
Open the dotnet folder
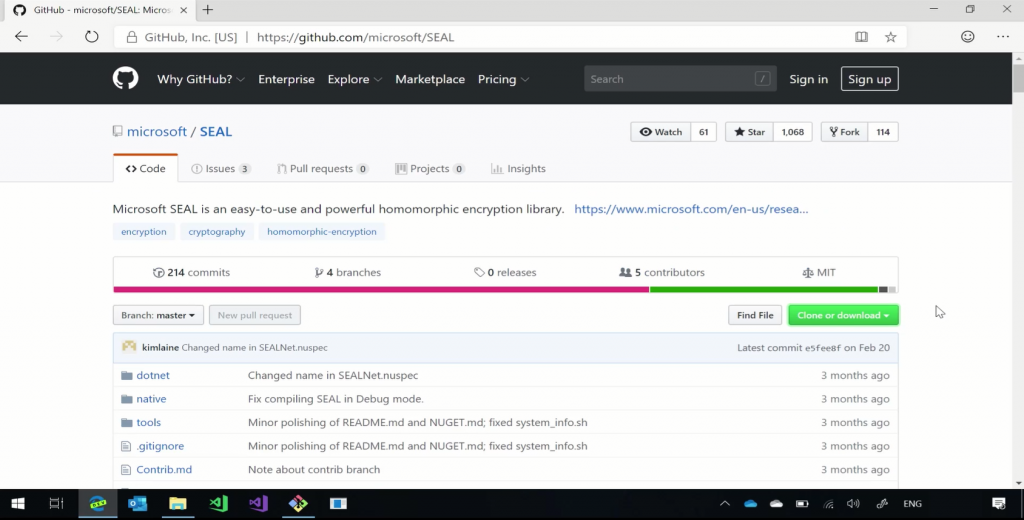(x=153, y=376)
